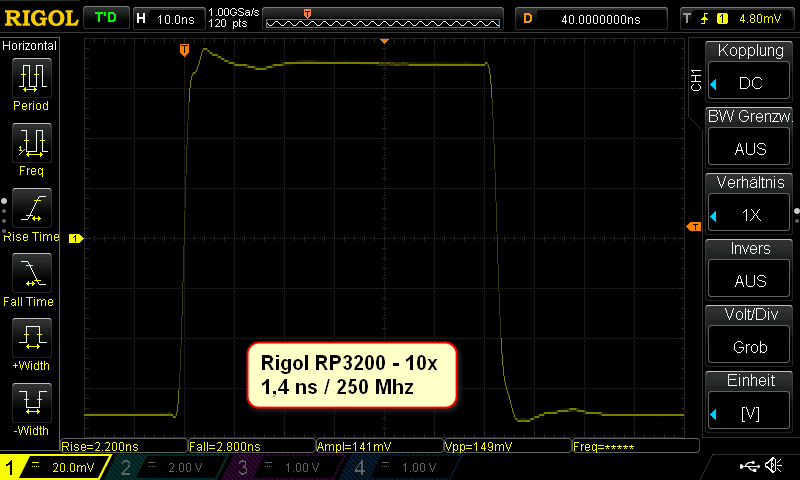Click the waveform memory overview bar

click(x=383, y=19)
